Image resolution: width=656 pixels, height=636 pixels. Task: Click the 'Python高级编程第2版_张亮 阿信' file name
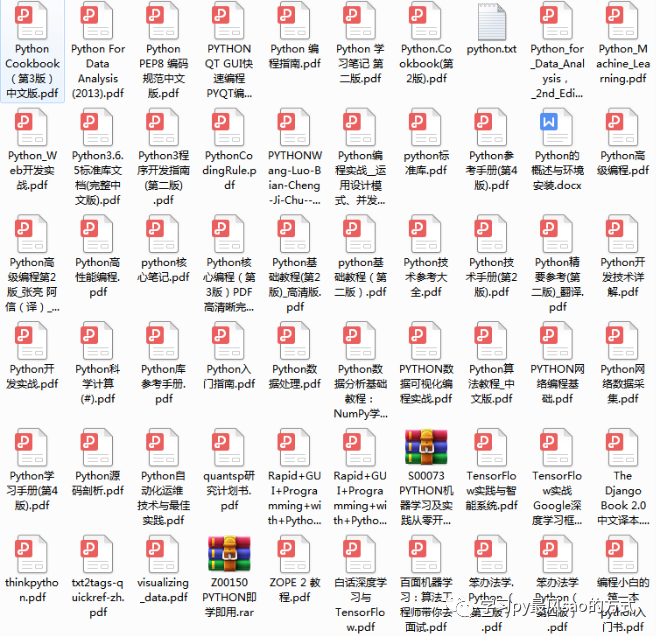coord(32,285)
